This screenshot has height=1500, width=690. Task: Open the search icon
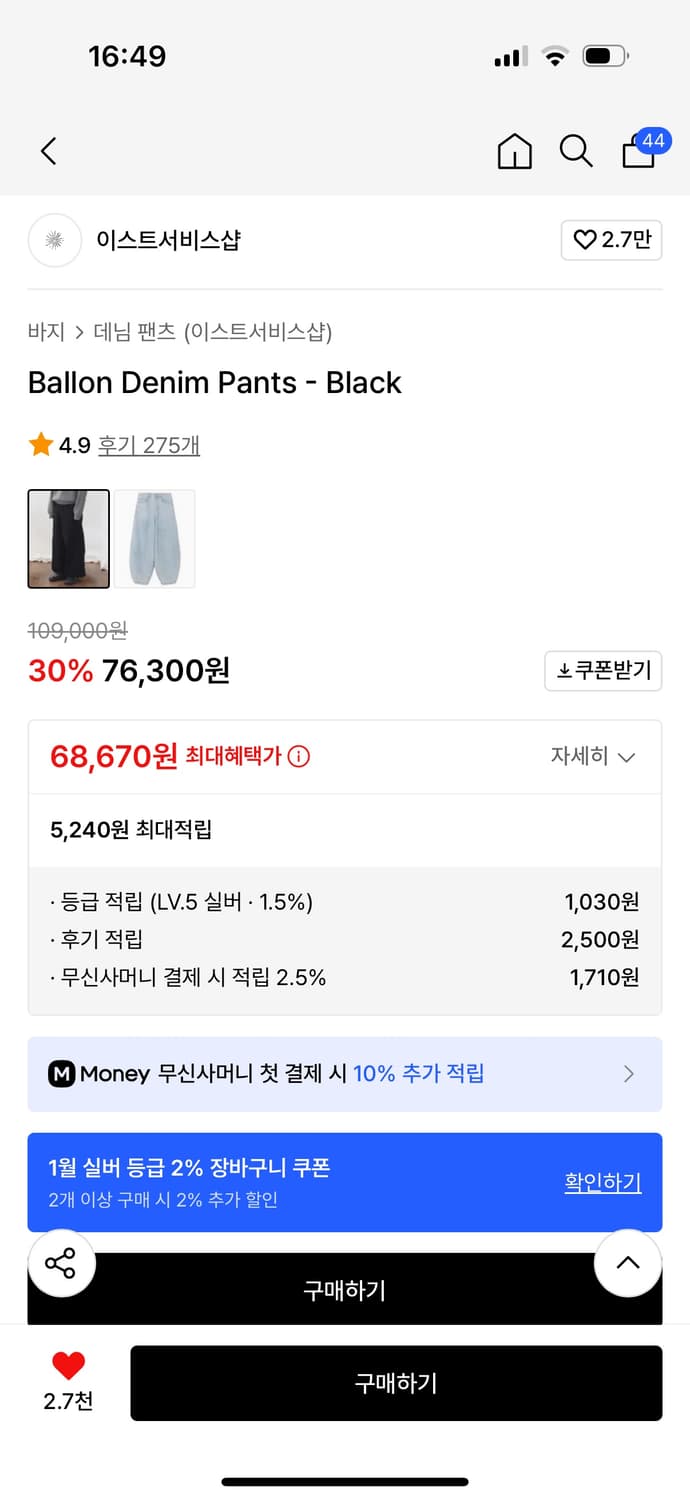[576, 151]
